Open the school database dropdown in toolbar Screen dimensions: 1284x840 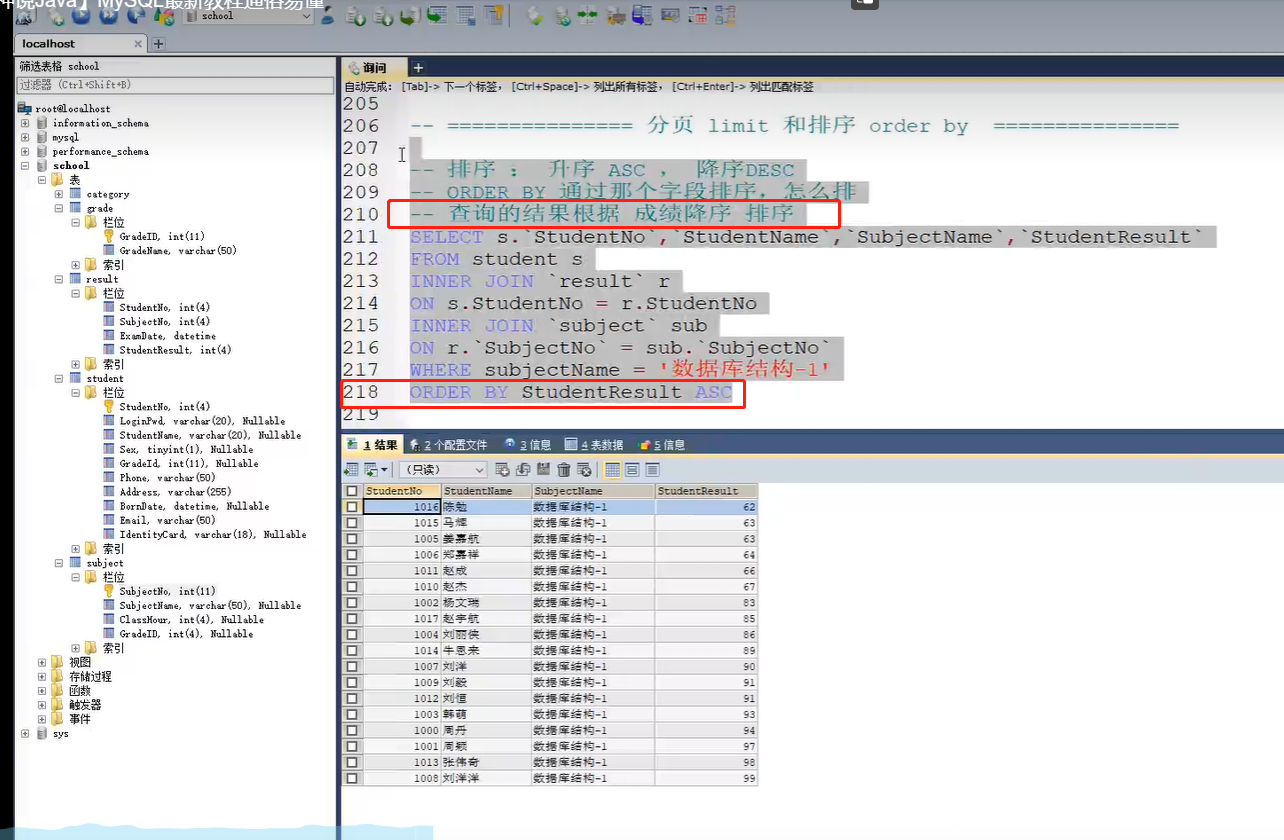(306, 16)
